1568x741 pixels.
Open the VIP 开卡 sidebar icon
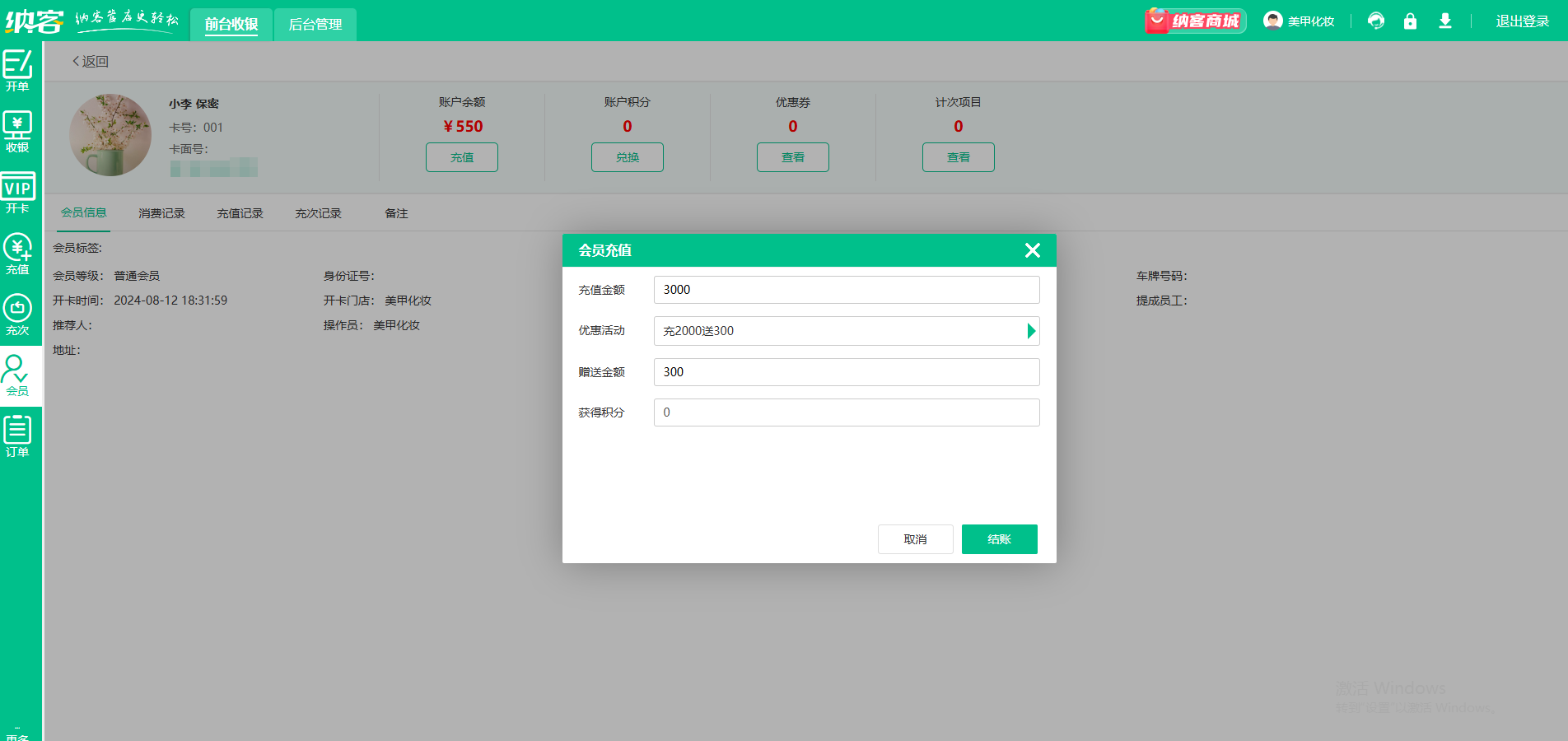[x=17, y=193]
